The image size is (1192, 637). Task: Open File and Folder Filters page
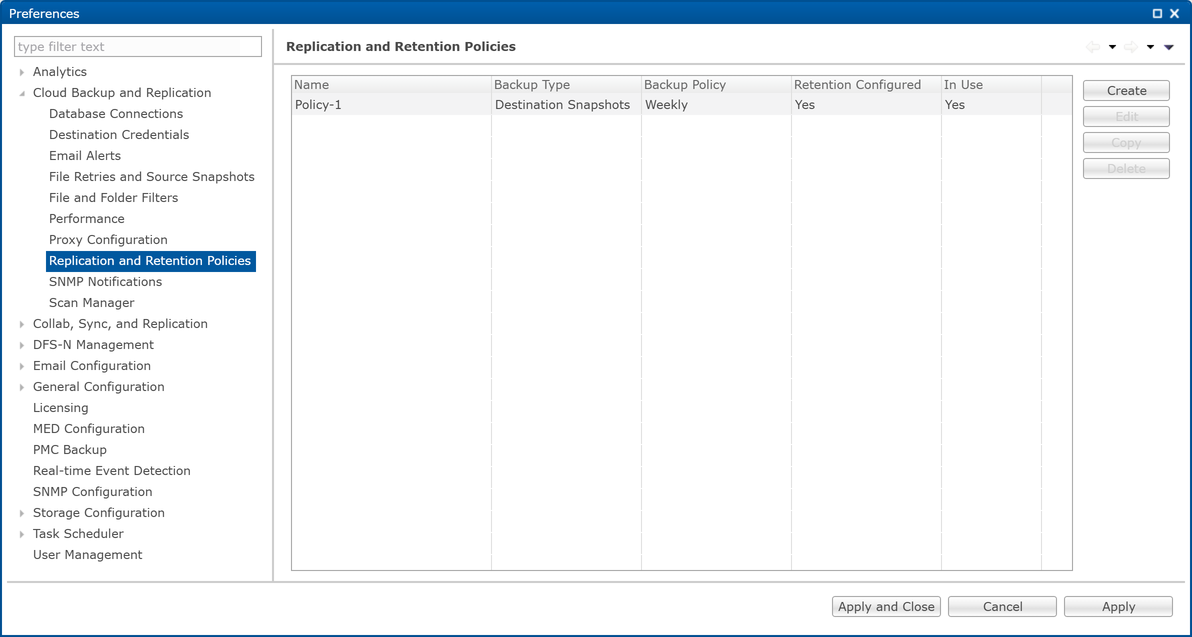point(113,198)
